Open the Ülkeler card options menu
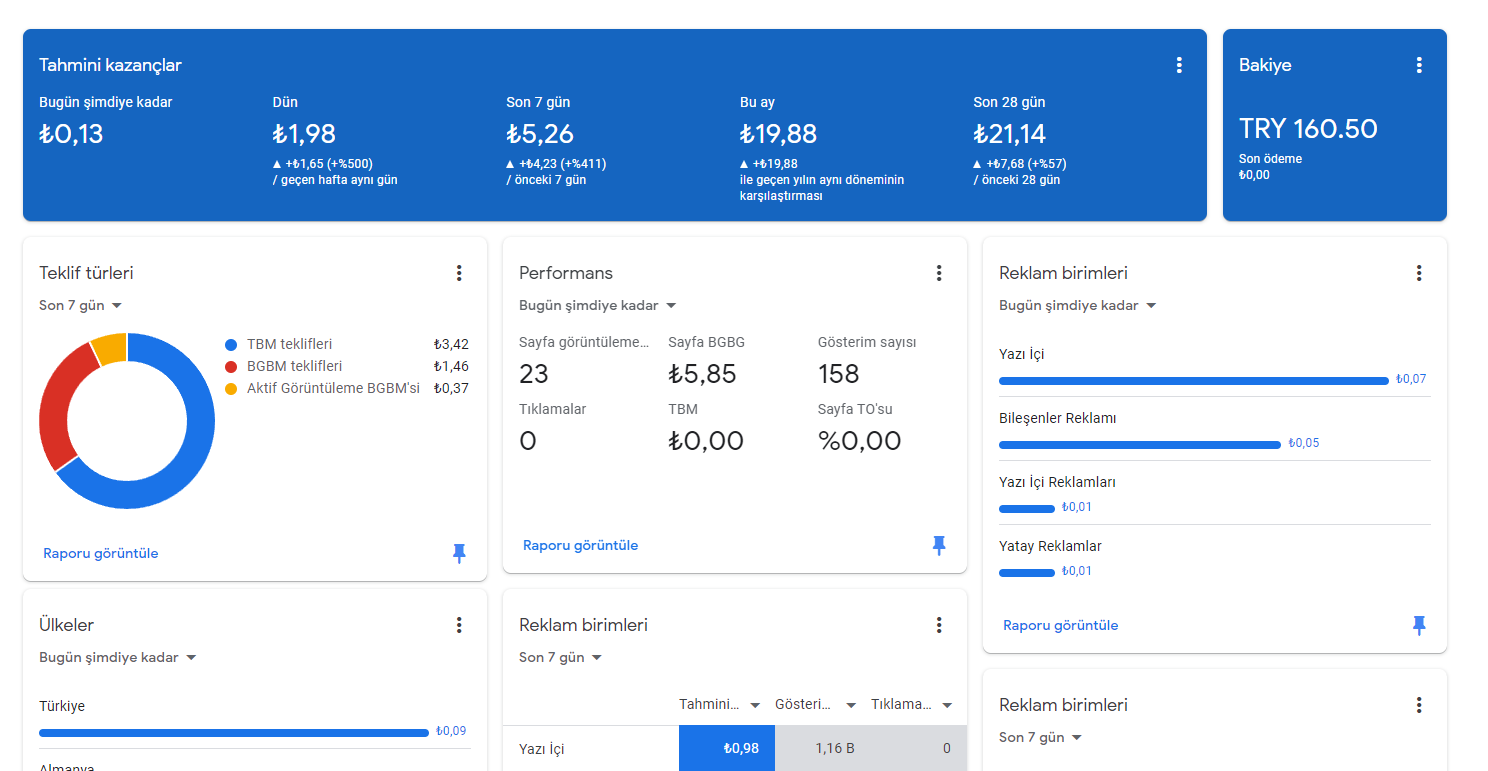The width and height of the screenshot is (1488, 771). click(459, 625)
